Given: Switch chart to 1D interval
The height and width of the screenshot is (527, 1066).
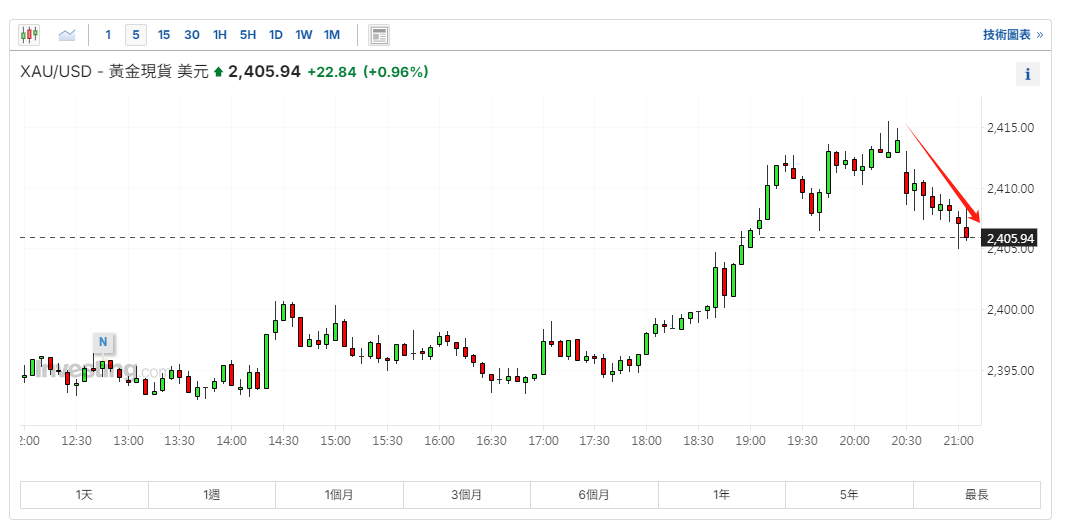Looking at the screenshot, I should (x=276, y=35).
